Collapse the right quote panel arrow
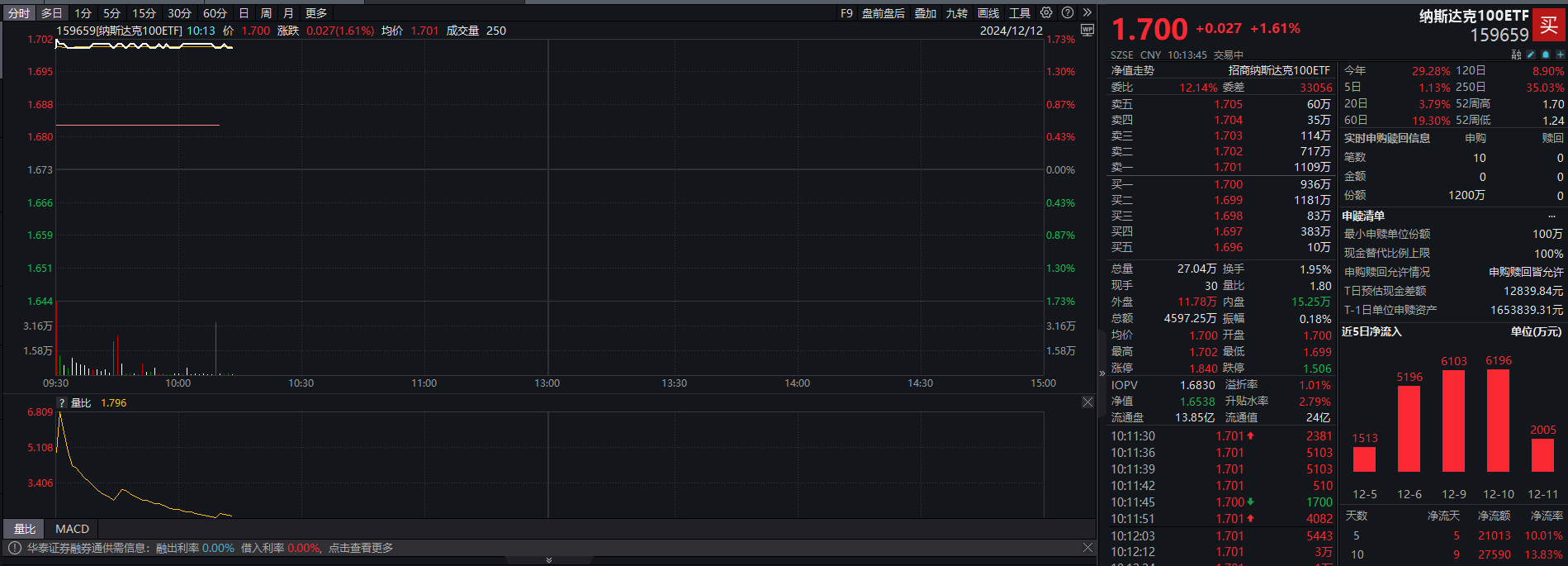 (x=1101, y=373)
